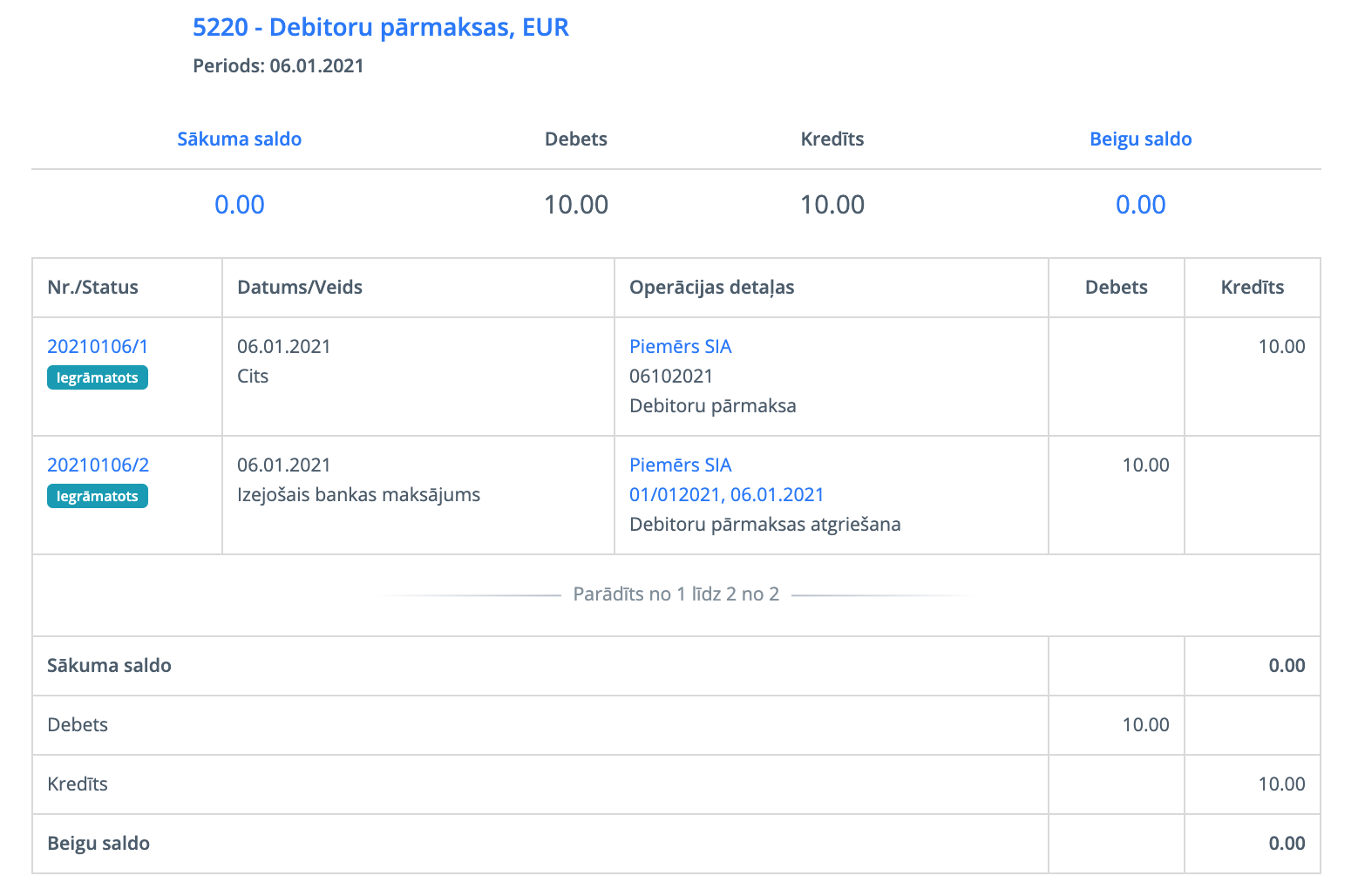The height and width of the screenshot is (896, 1358).
Task: Open transaction number 20210106/2
Action: click(x=98, y=465)
